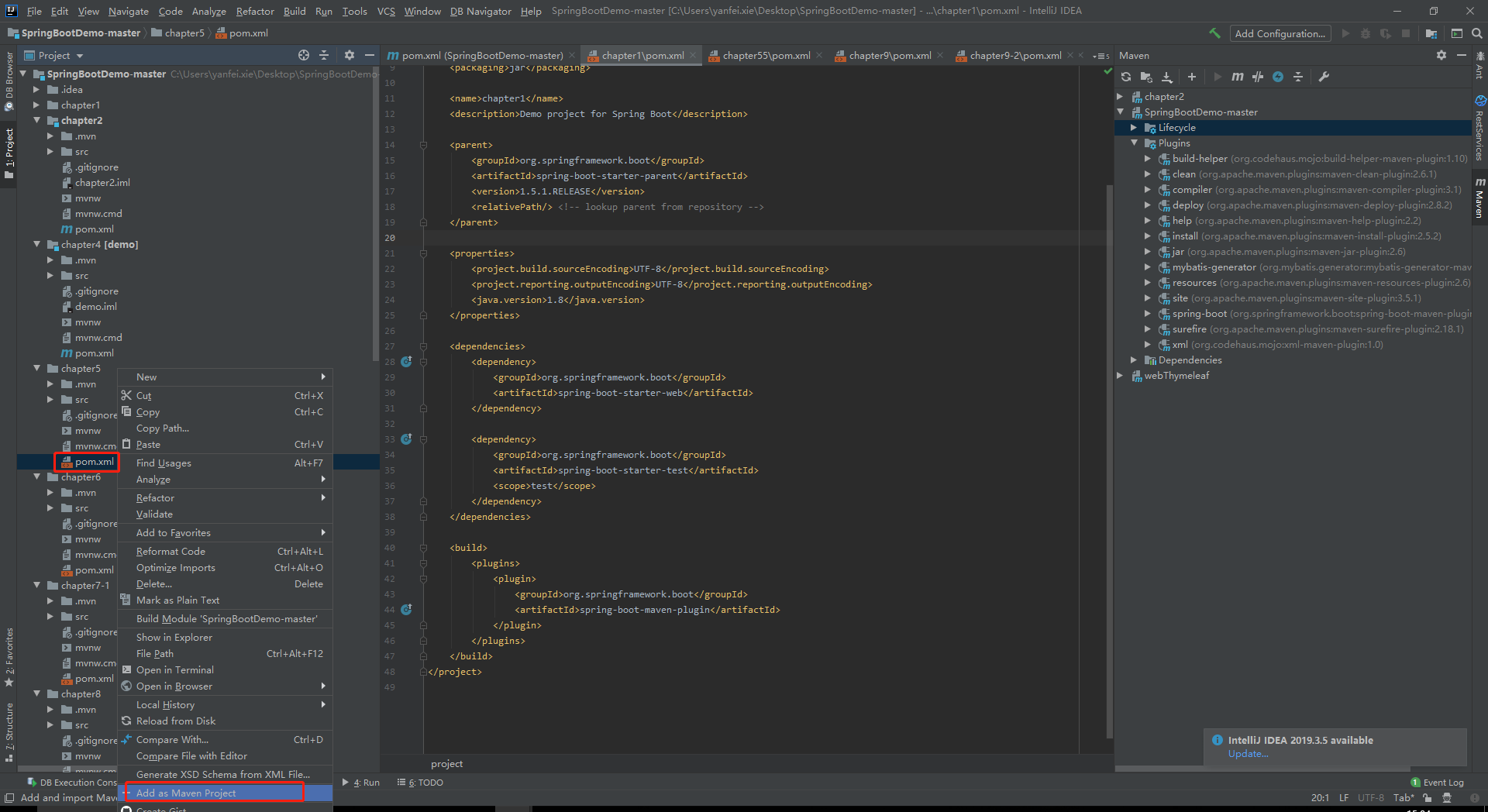Click Execute Maven Goal icon

(1238, 77)
